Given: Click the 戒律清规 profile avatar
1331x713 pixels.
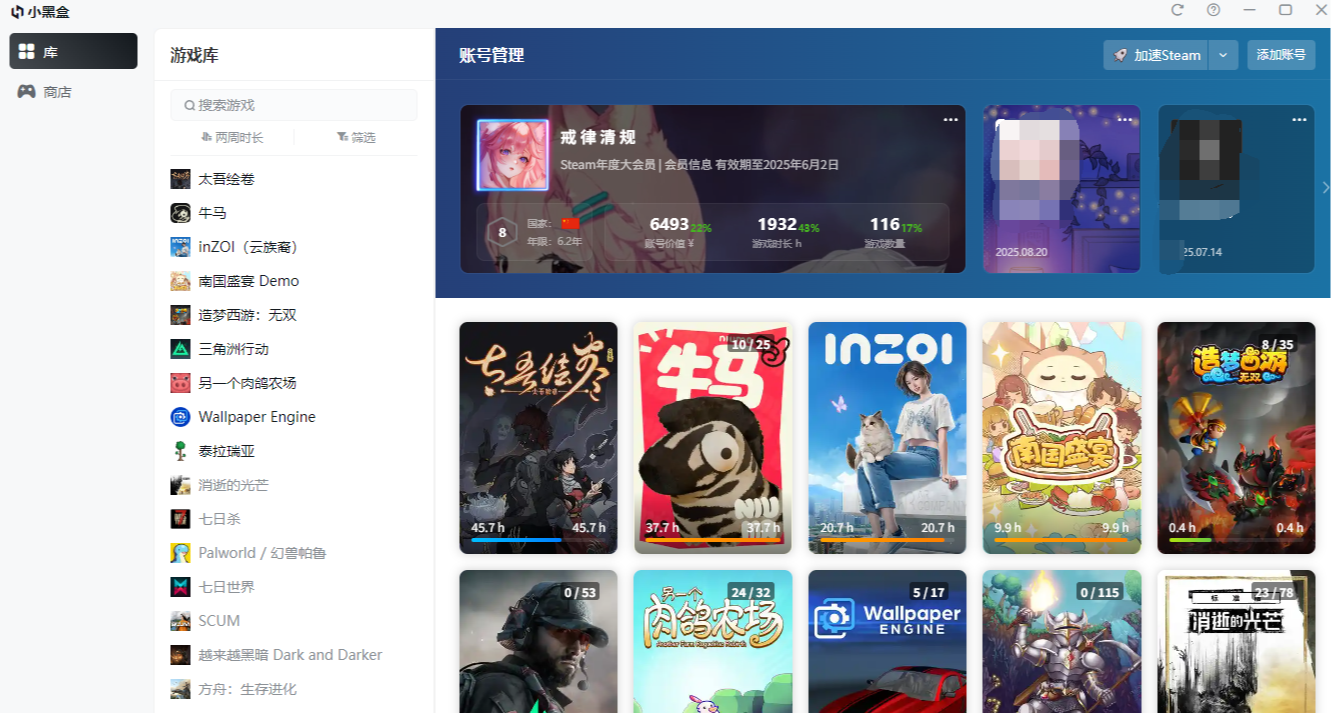Looking at the screenshot, I should coord(513,156).
